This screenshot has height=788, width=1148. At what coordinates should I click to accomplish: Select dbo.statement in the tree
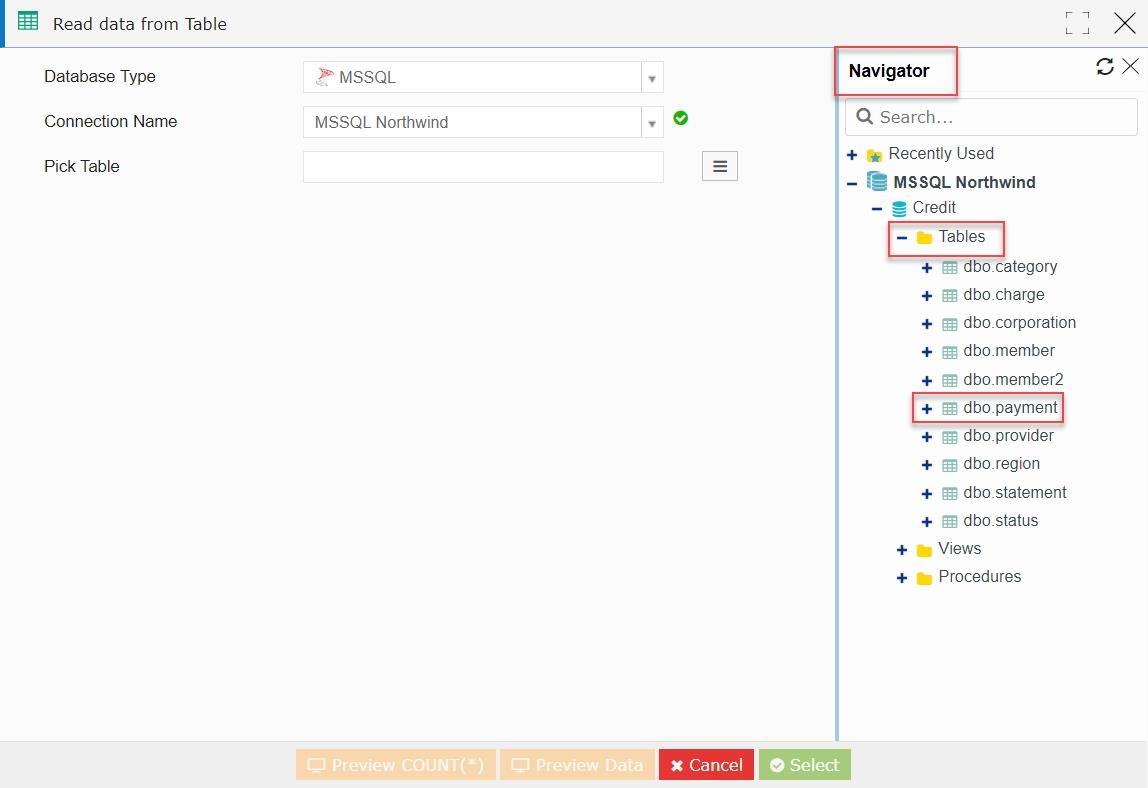[1015, 492]
